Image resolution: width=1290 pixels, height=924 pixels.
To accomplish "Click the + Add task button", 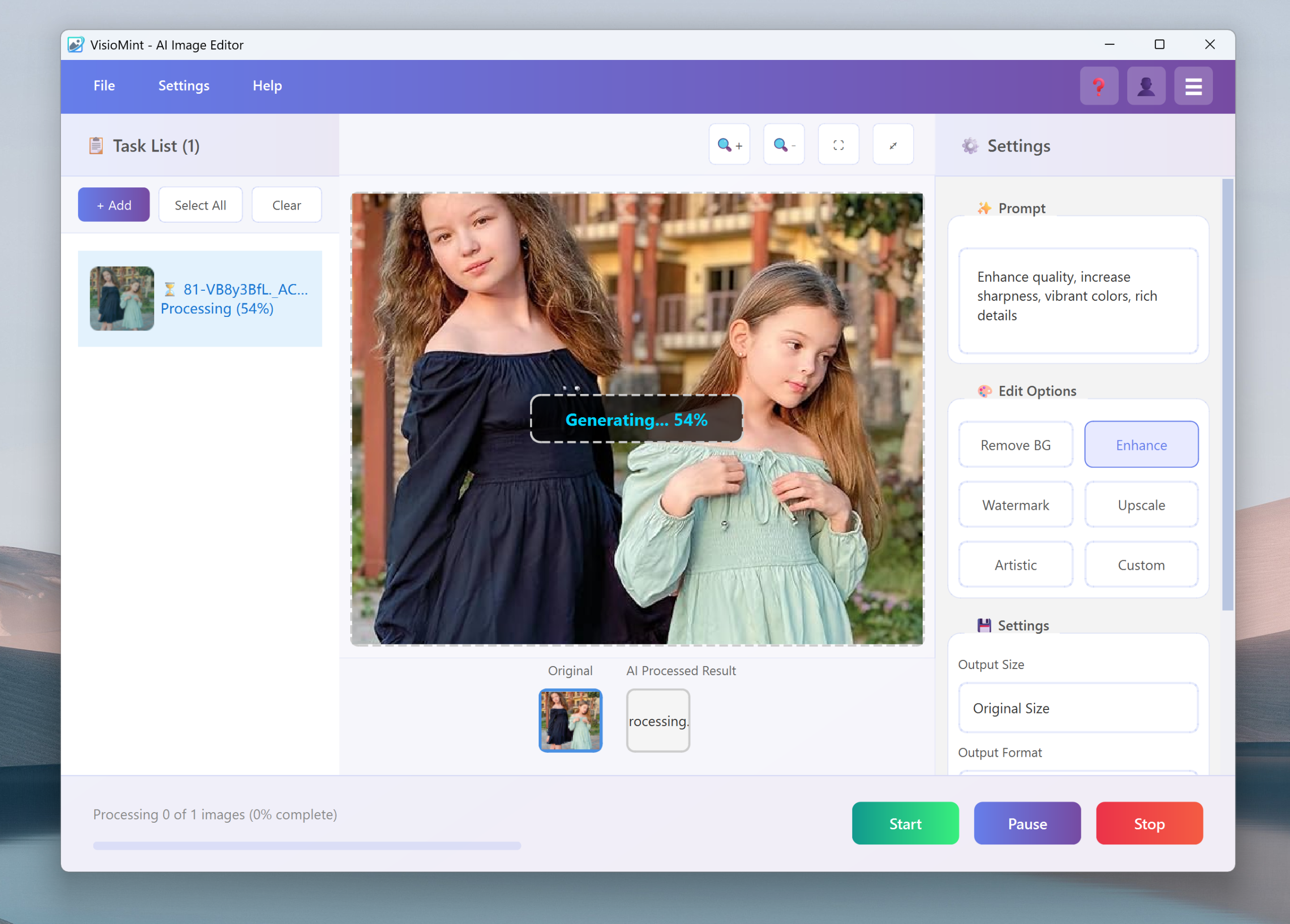I will 114,205.
